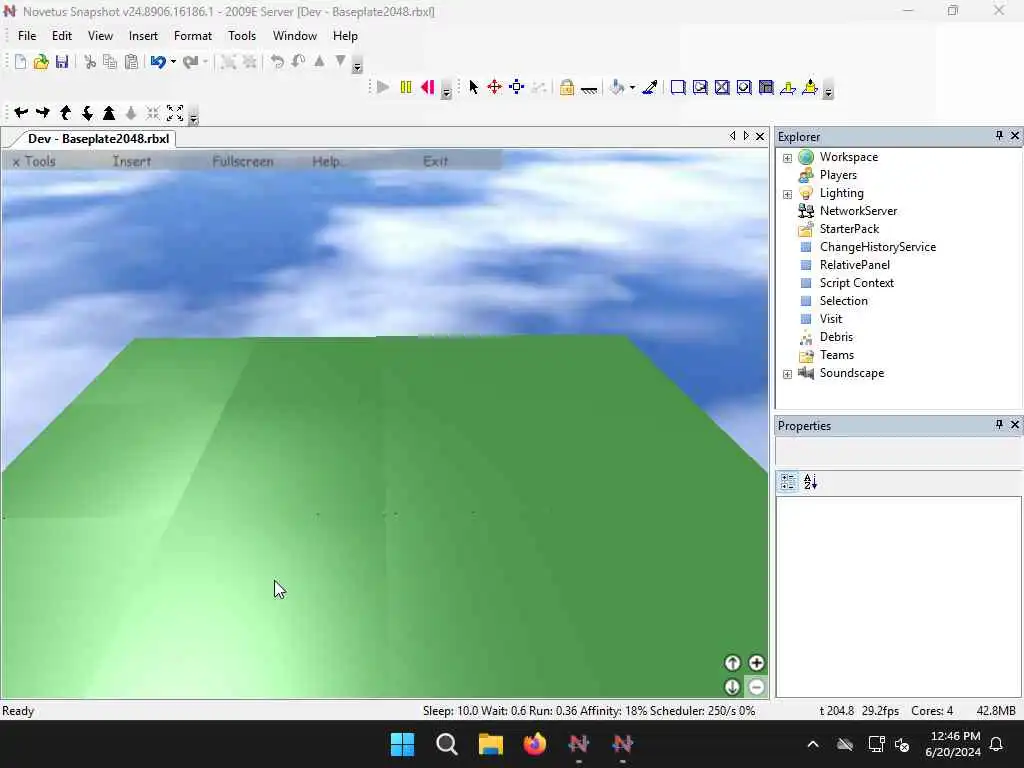This screenshot has width=1024, height=768.
Task: Click the camera pan left arrow
Action: [21, 113]
